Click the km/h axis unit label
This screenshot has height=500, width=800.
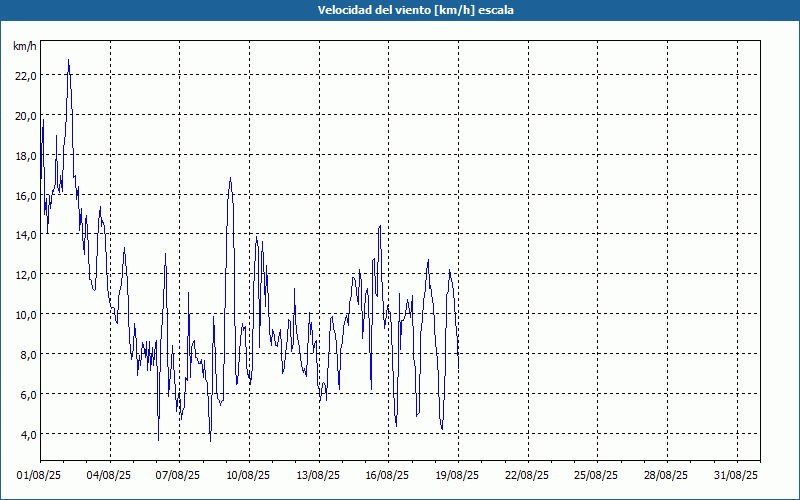coord(25,46)
